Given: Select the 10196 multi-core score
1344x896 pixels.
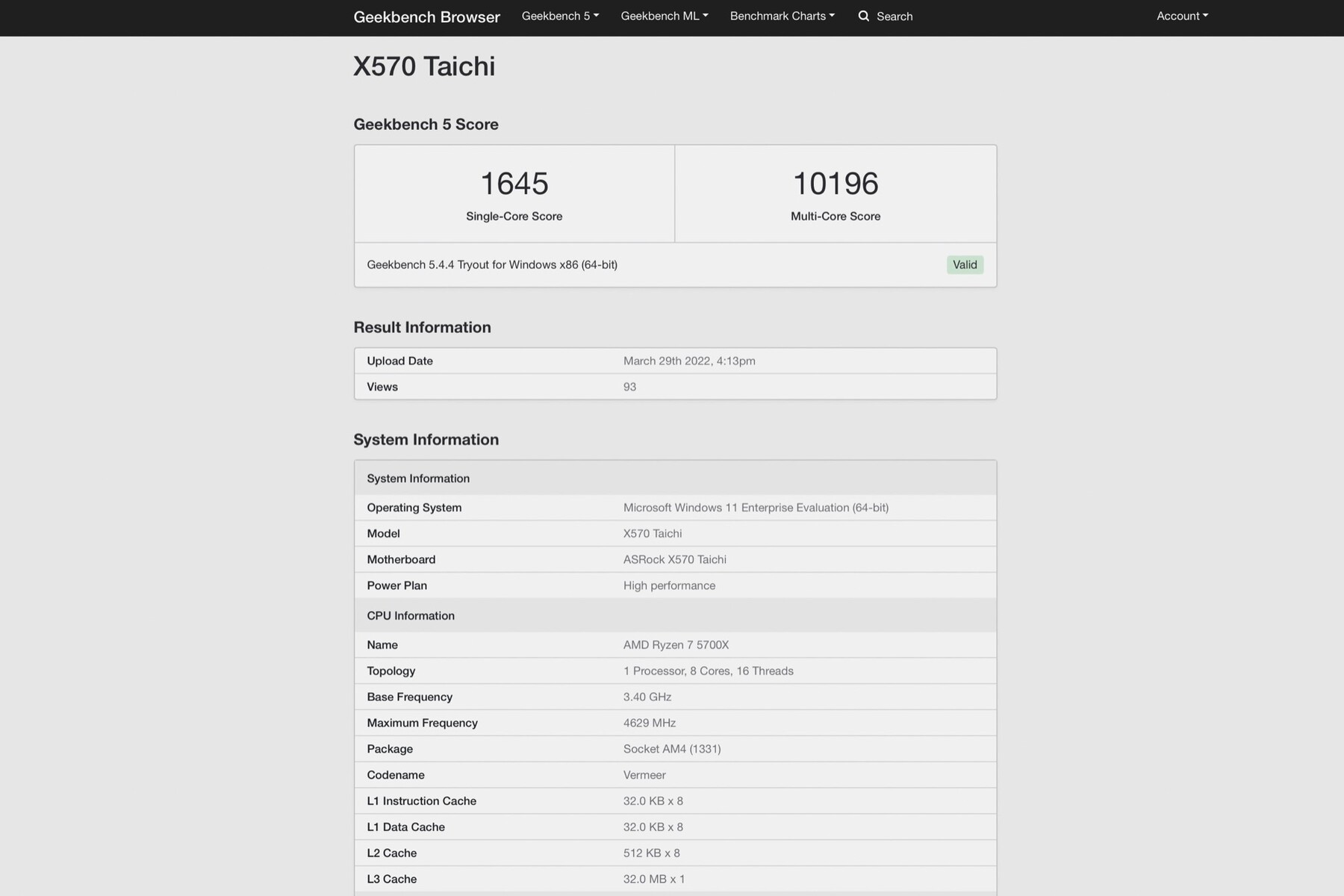Looking at the screenshot, I should tap(836, 184).
